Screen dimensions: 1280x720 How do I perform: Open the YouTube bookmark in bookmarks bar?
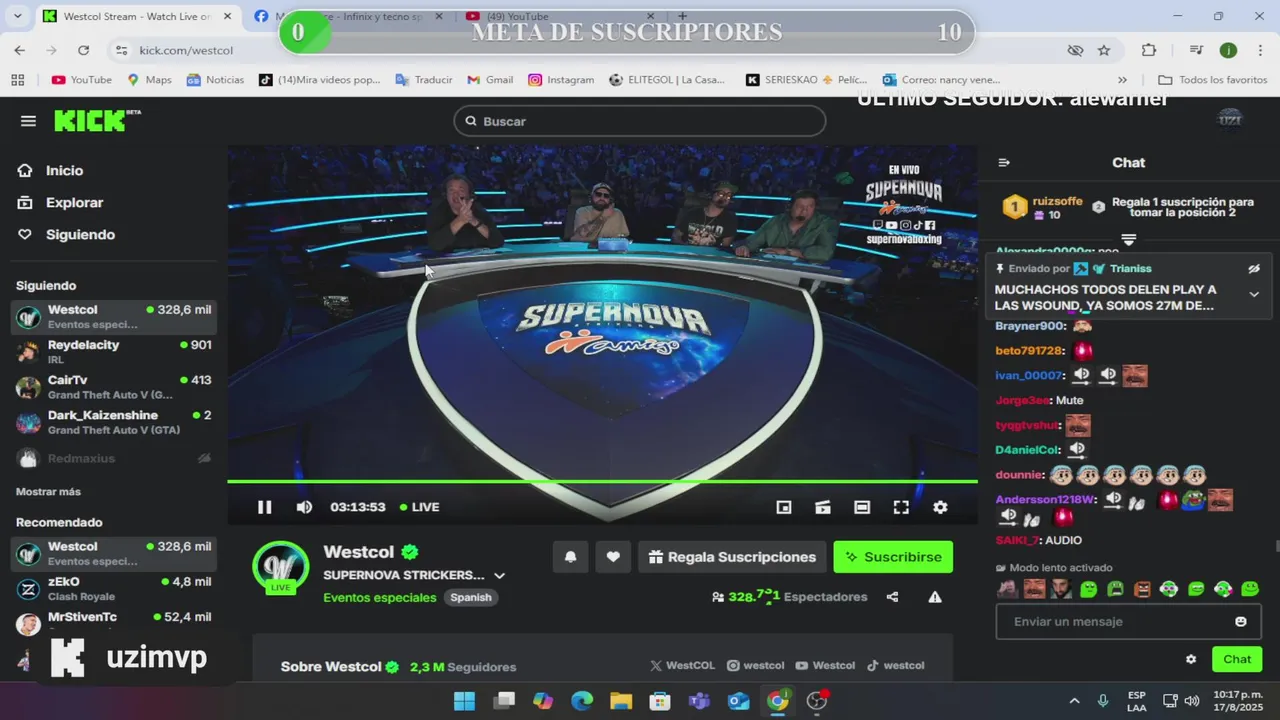coord(81,80)
